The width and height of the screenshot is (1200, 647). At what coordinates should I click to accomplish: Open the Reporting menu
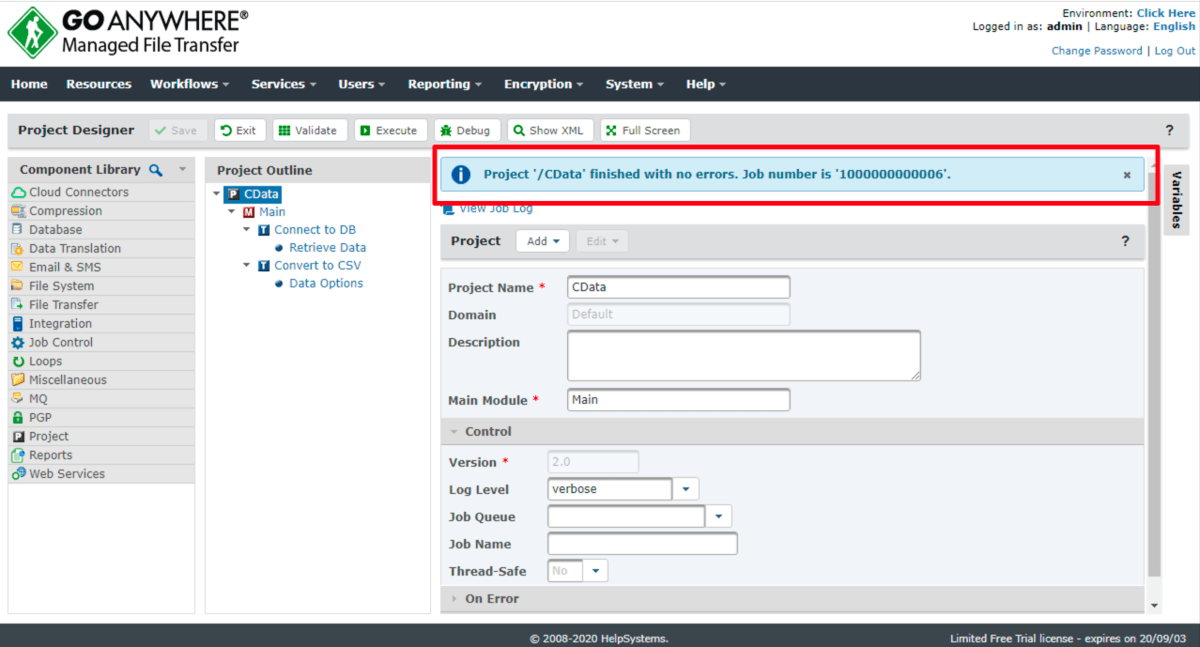point(445,84)
